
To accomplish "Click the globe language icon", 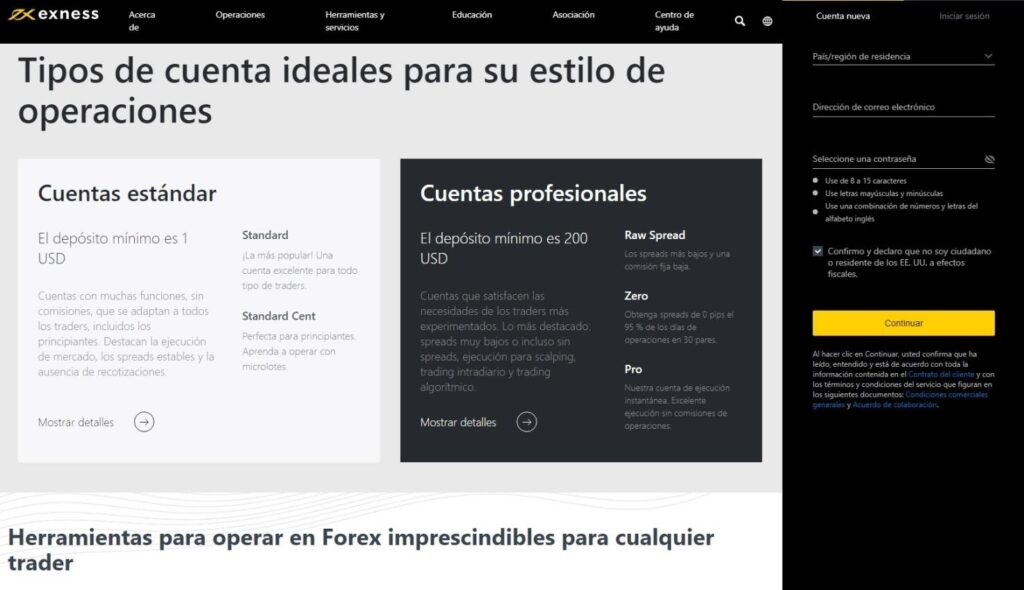I will click(x=767, y=21).
